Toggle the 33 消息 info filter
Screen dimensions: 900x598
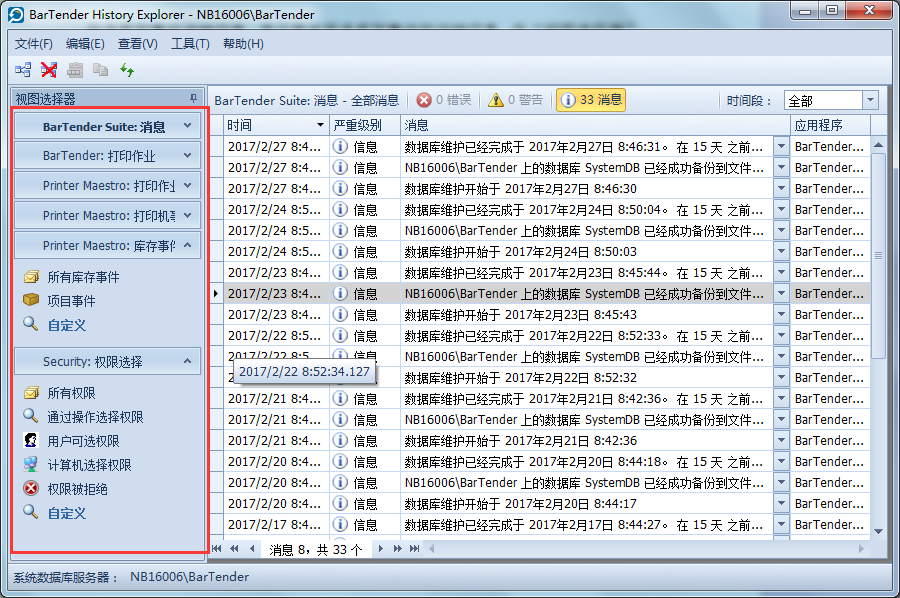pyautogui.click(x=591, y=100)
